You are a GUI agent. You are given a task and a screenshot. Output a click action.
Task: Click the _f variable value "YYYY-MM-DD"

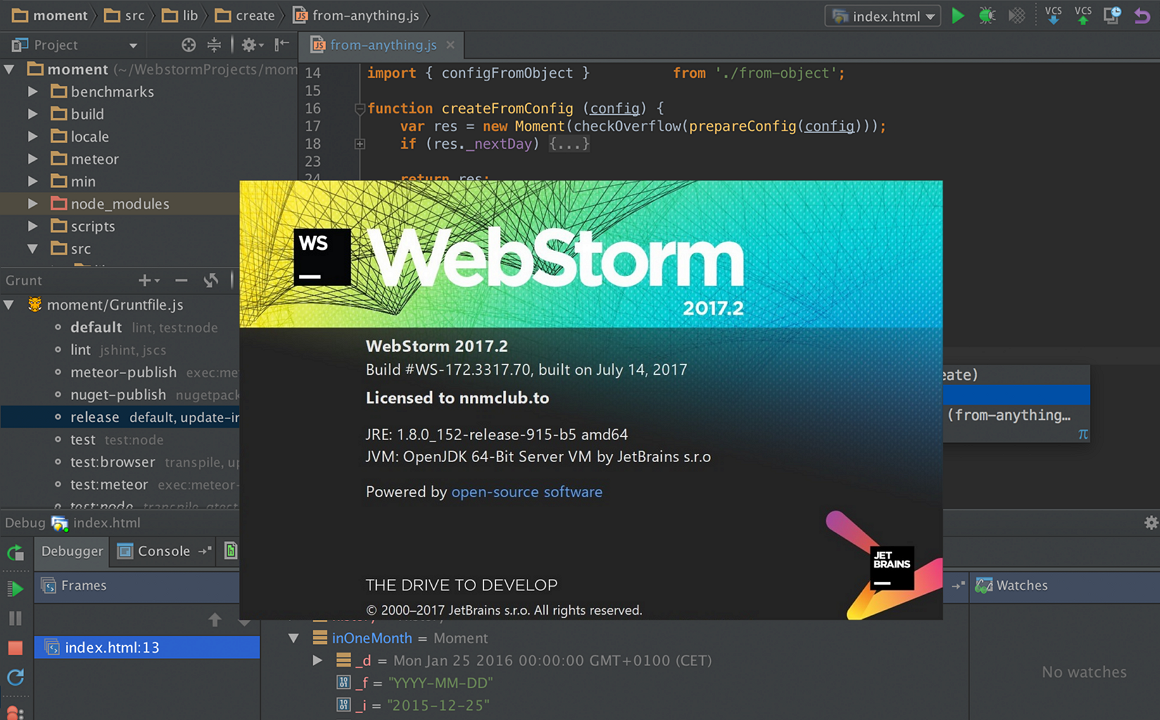tap(440, 683)
